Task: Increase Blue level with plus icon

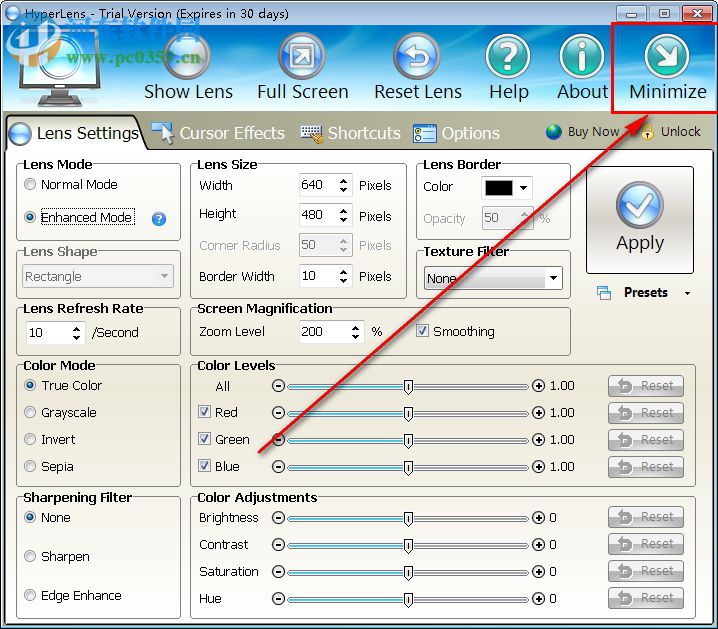Action: point(538,467)
